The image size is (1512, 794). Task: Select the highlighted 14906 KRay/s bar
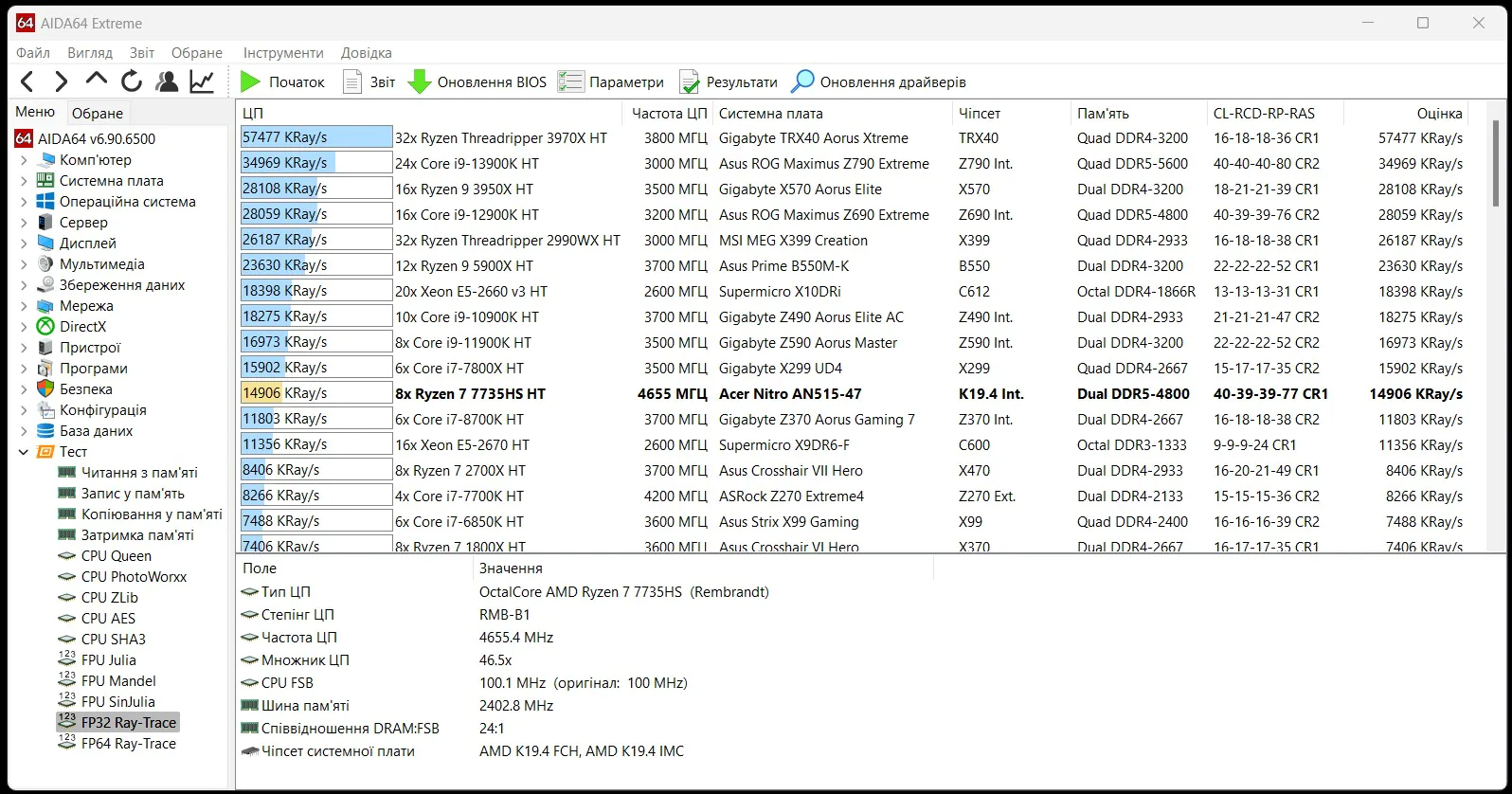(x=316, y=393)
